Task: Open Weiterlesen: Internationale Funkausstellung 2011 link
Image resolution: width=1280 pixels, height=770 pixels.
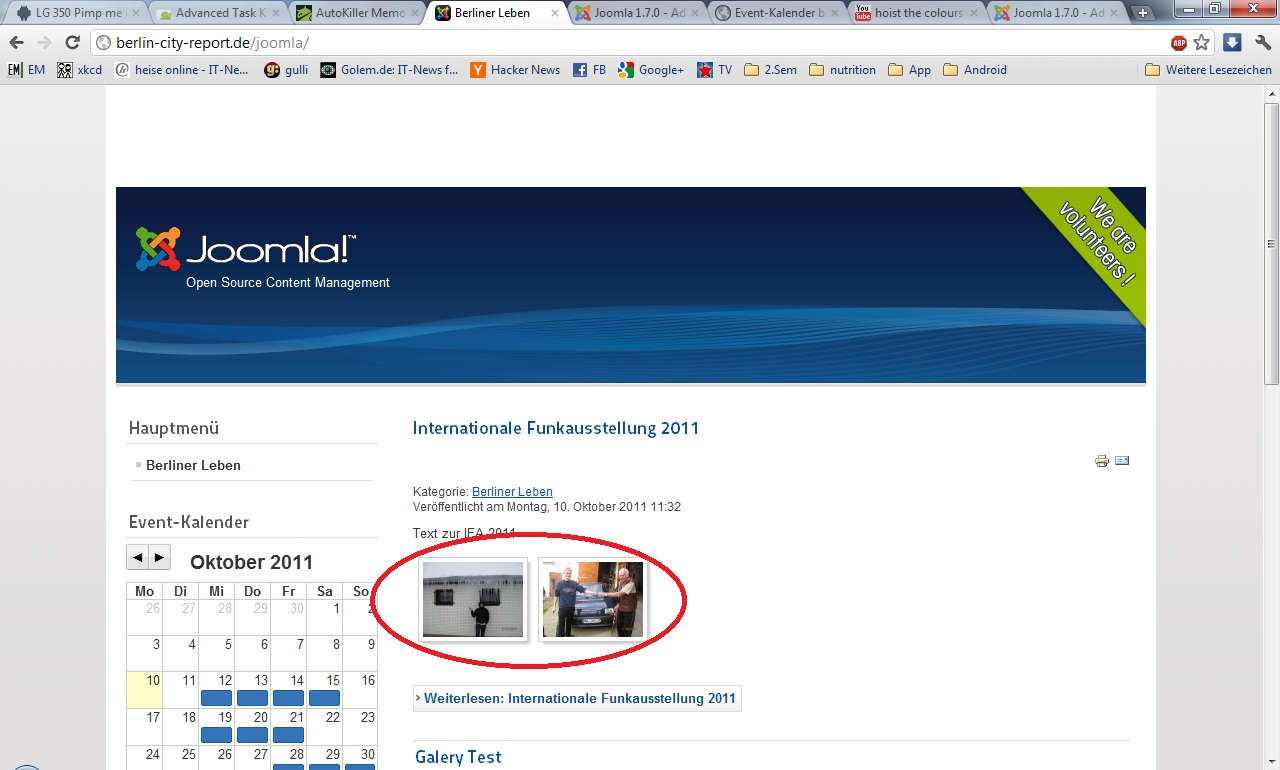Action: click(578, 699)
